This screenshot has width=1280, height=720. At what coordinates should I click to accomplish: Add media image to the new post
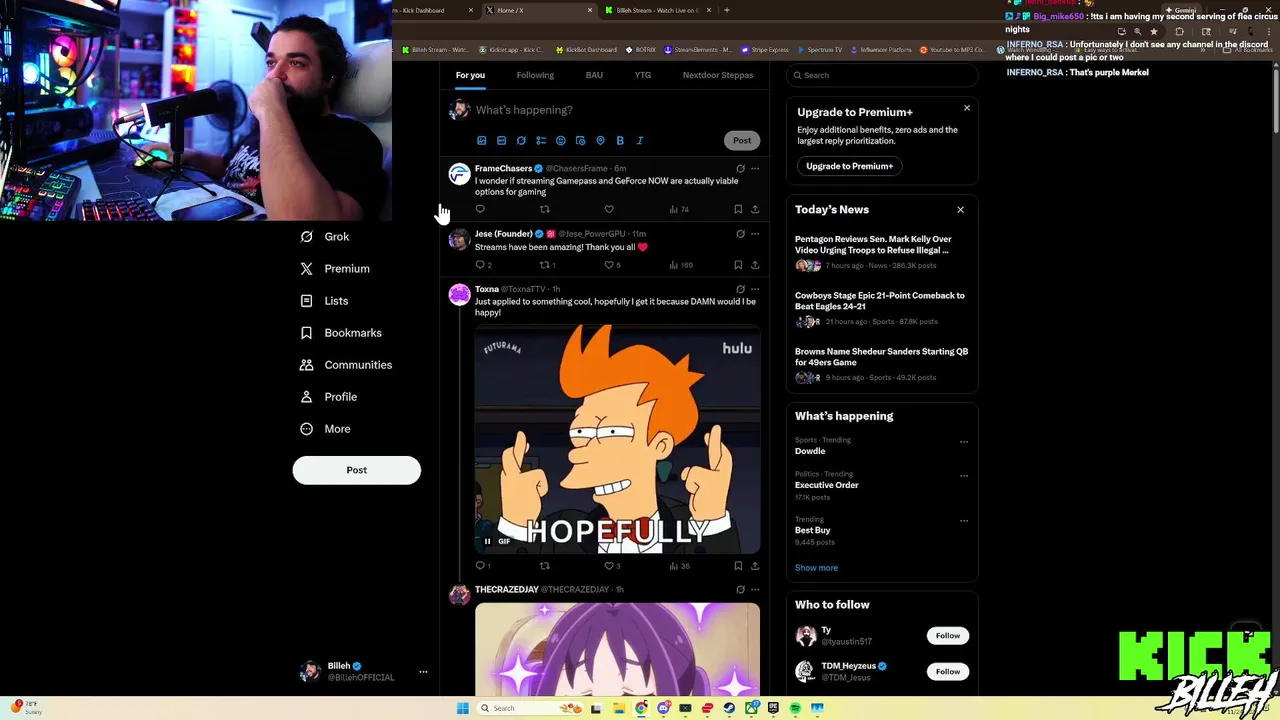pyautogui.click(x=481, y=141)
